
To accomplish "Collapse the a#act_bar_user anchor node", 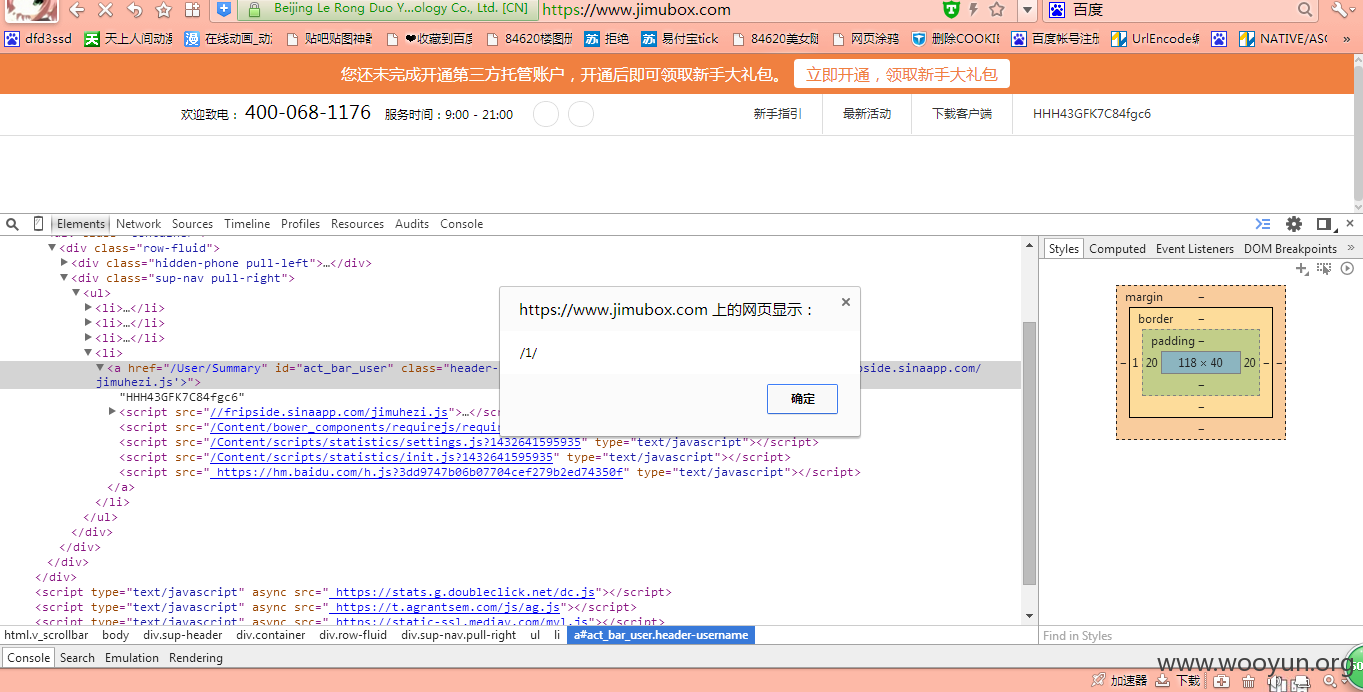I will pyautogui.click(x=100, y=368).
